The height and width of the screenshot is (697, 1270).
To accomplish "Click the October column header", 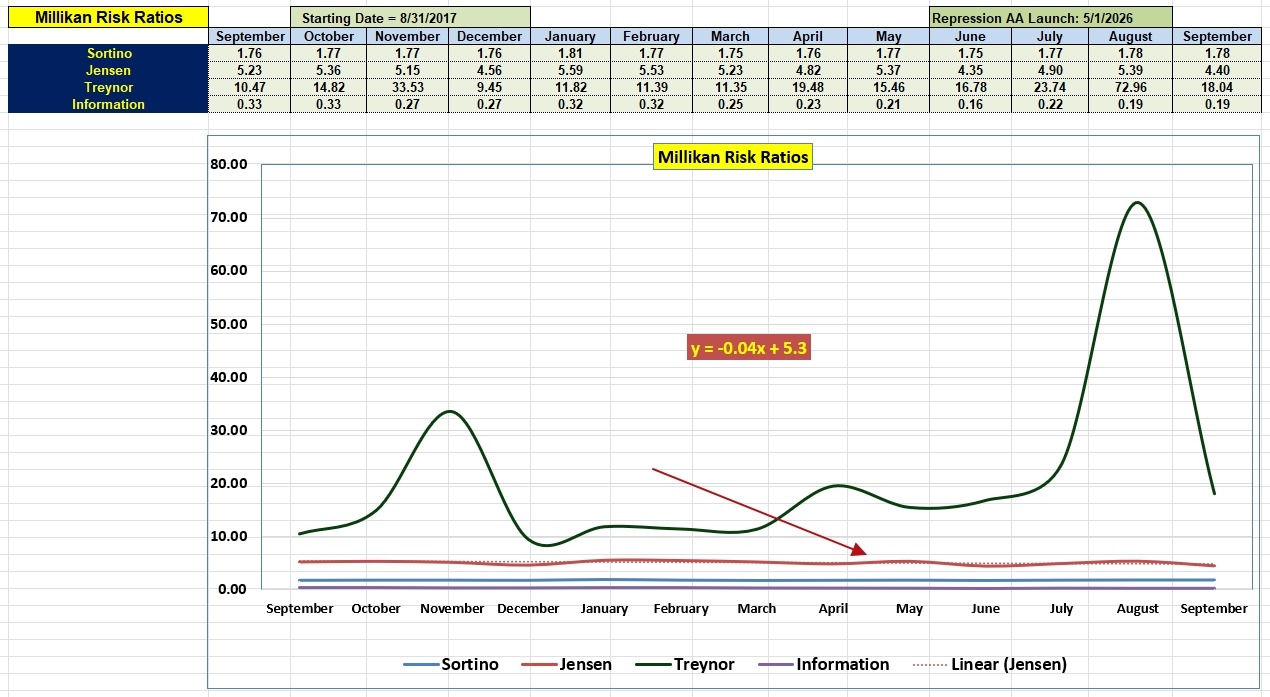I will click(329, 36).
